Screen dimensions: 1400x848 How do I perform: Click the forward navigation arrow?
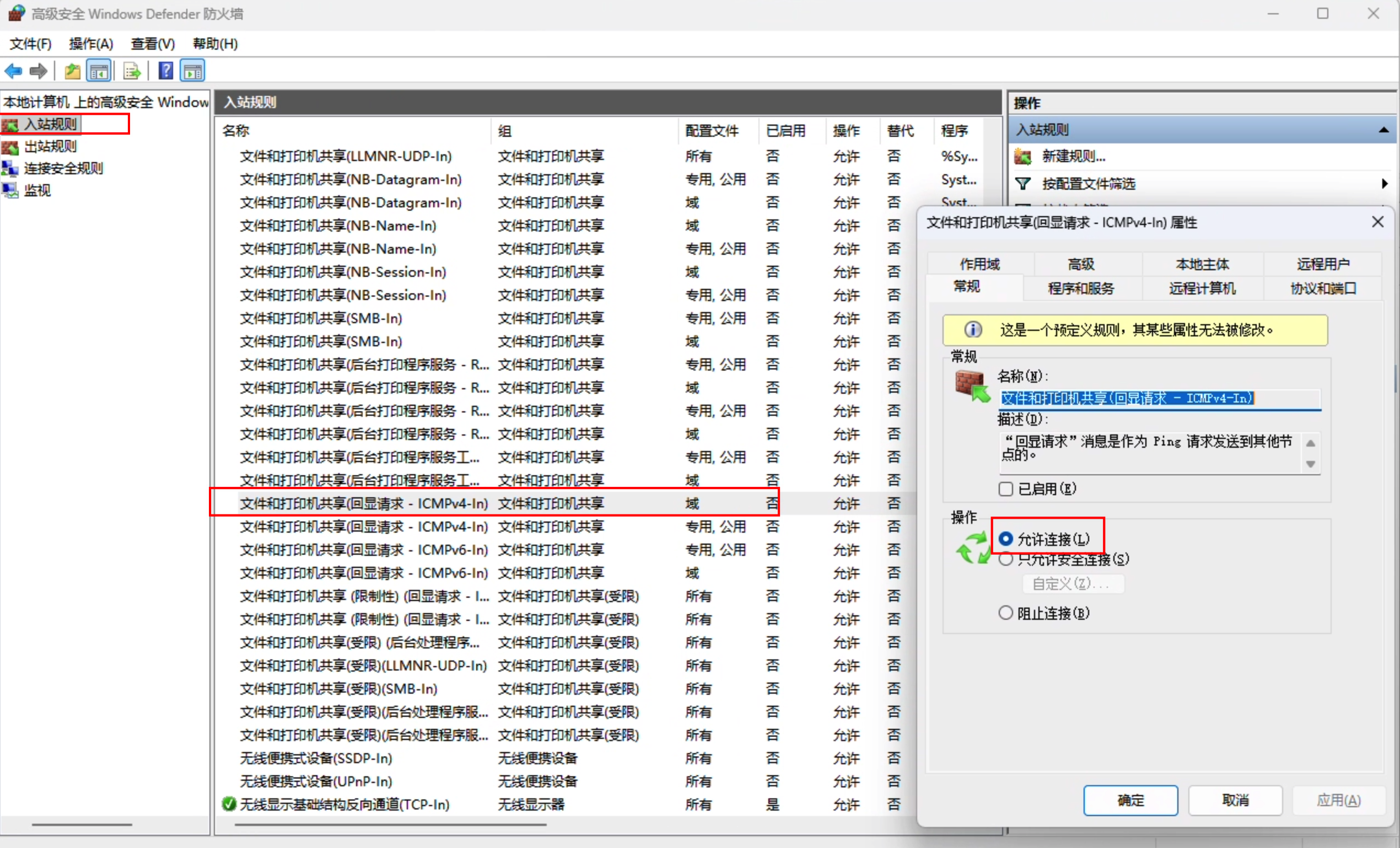pos(37,71)
